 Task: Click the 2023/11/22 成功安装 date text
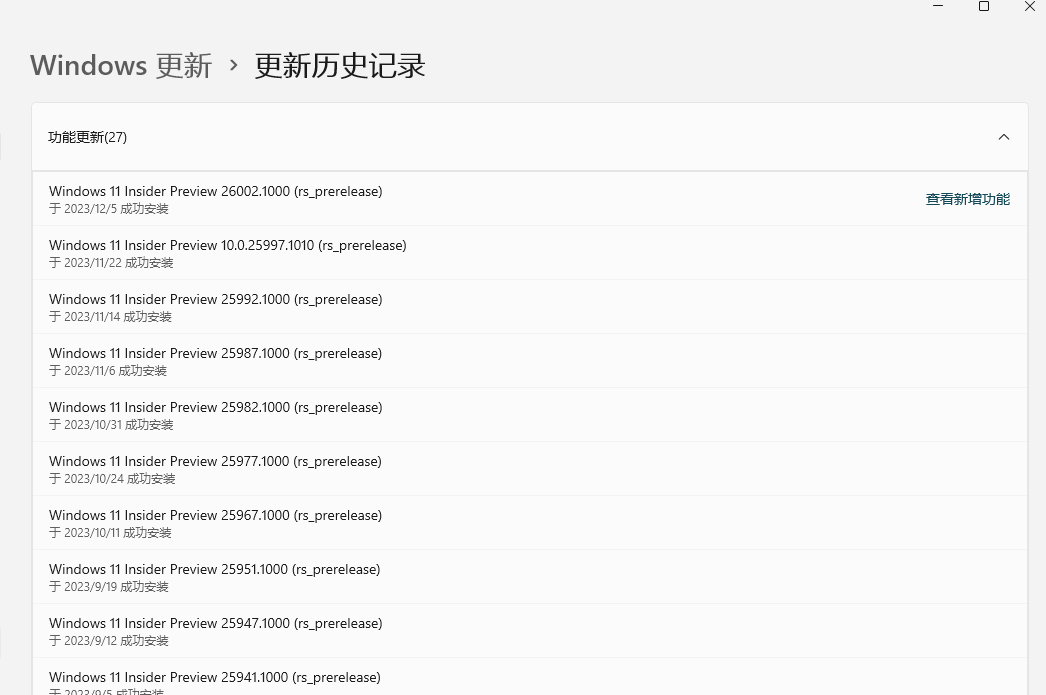(x=111, y=263)
